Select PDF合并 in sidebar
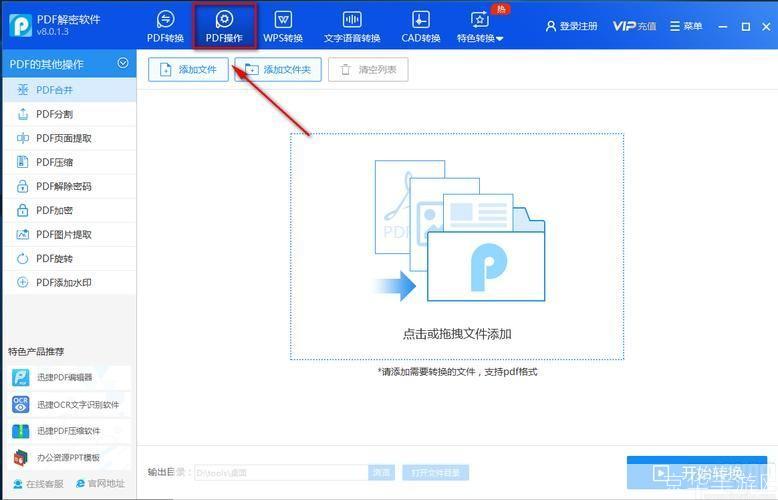The image size is (778, 500). click(69, 90)
